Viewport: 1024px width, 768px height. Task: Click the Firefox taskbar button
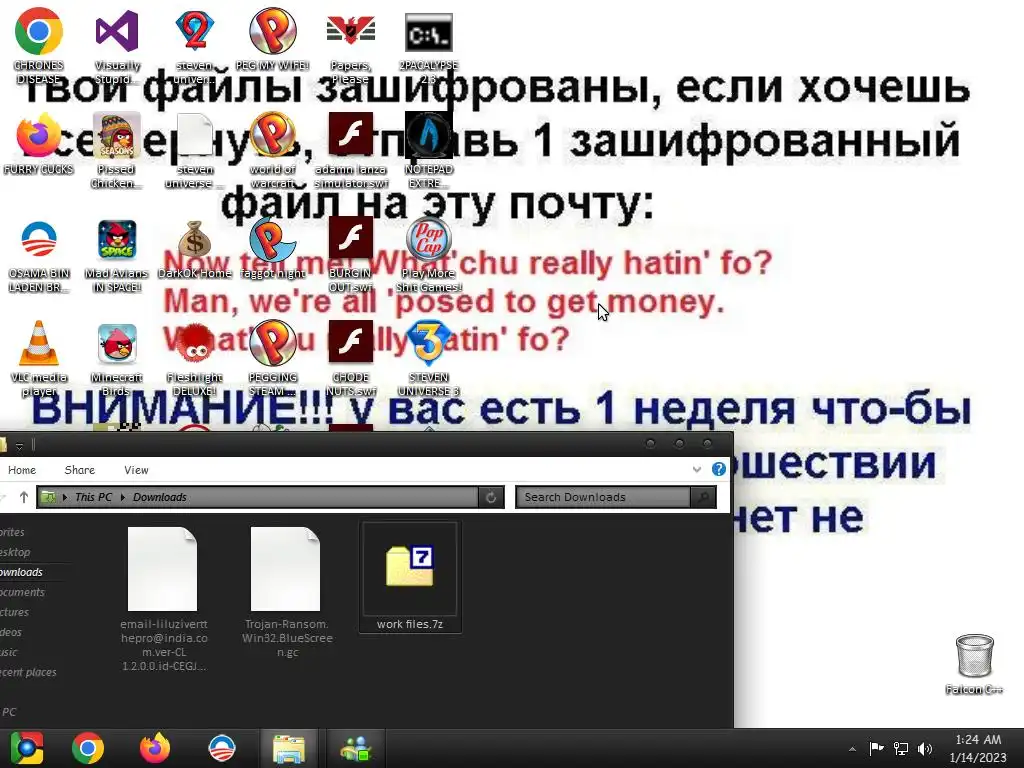pyautogui.click(x=155, y=748)
